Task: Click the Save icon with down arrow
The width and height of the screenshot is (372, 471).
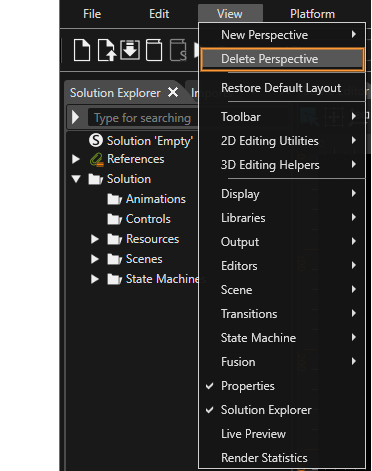Action: (x=130, y=50)
